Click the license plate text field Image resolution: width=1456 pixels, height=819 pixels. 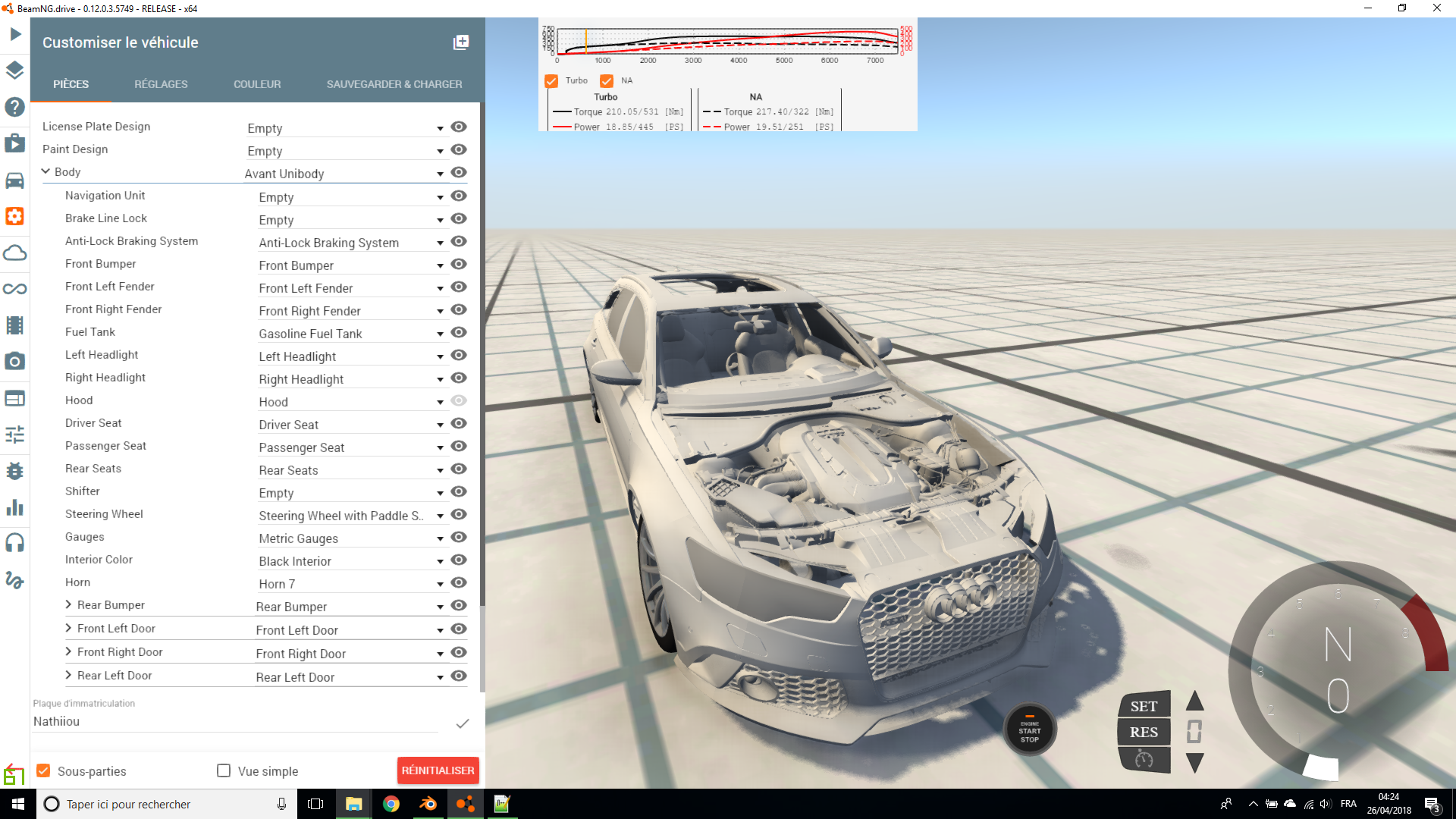pos(235,722)
